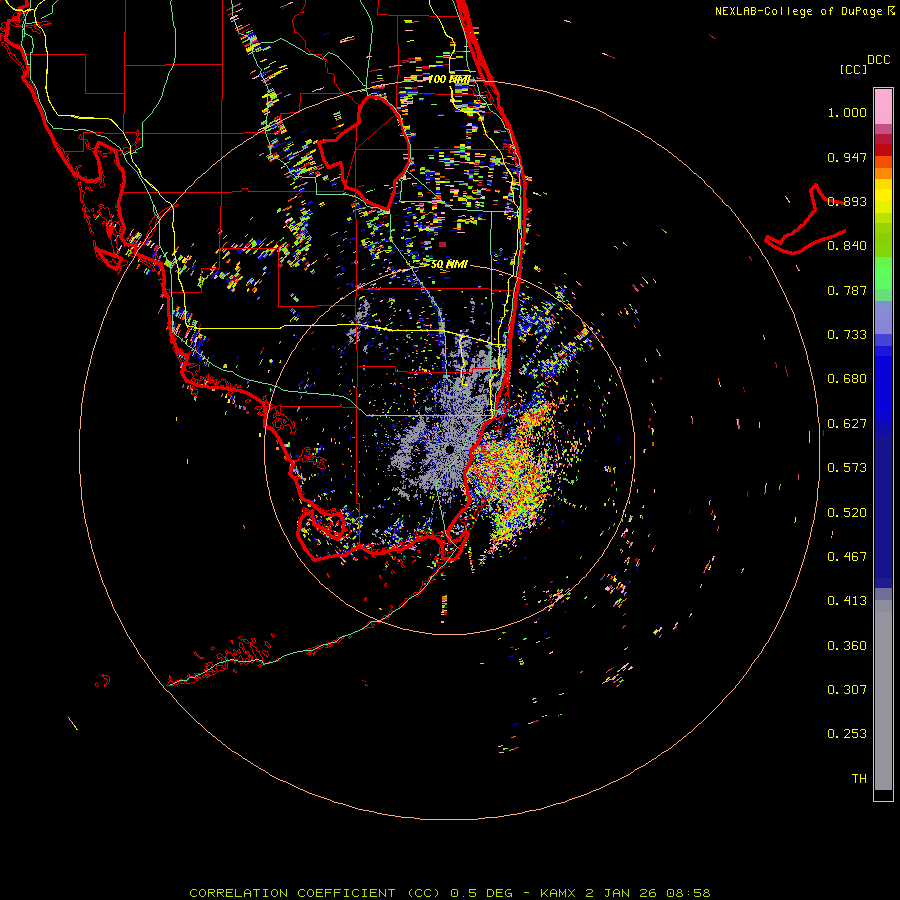Viewport: 900px width, 900px height.
Task: Select the 0.947 scale value
Action: [847, 157]
